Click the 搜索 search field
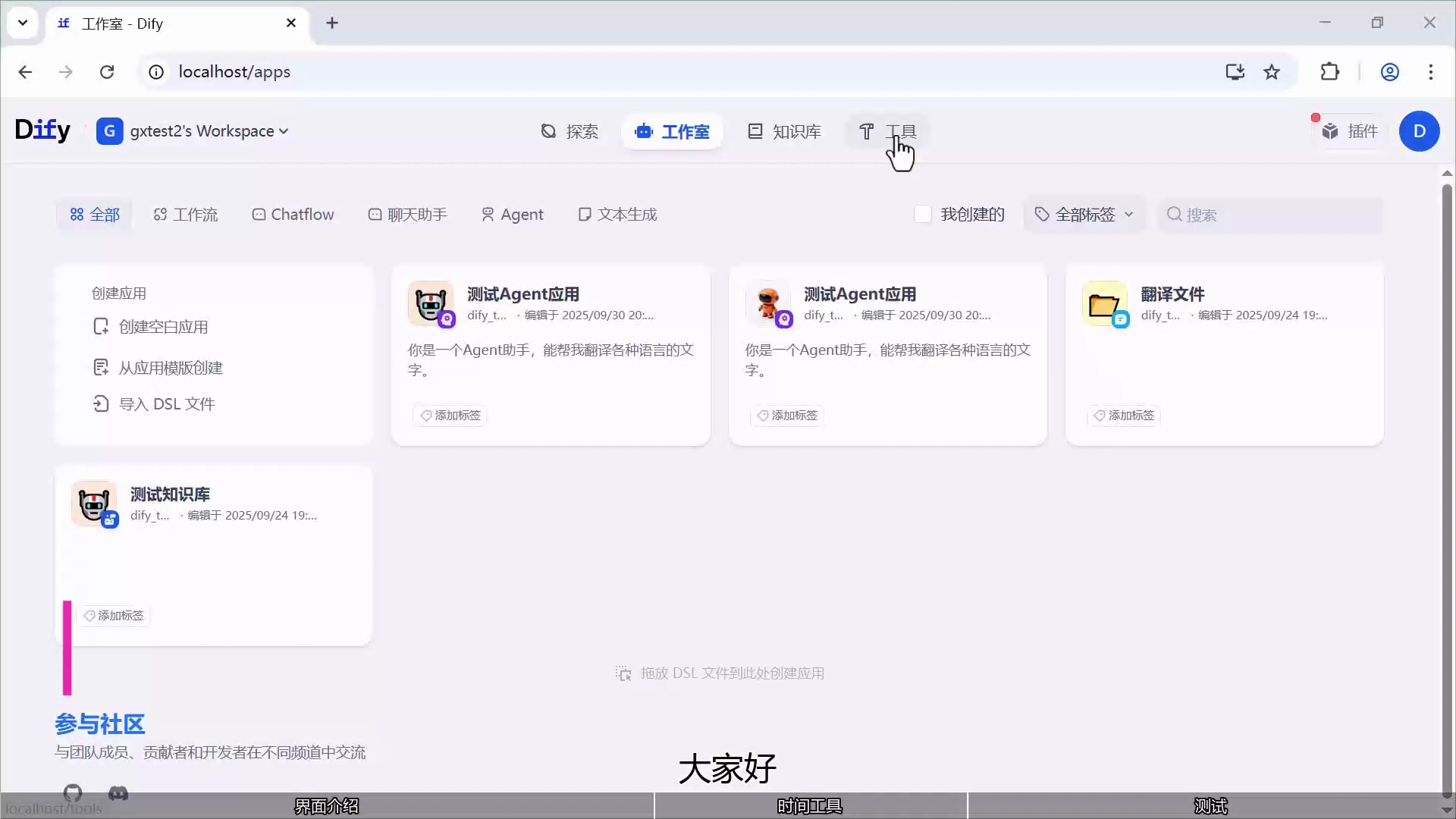1456x819 pixels. [1270, 215]
